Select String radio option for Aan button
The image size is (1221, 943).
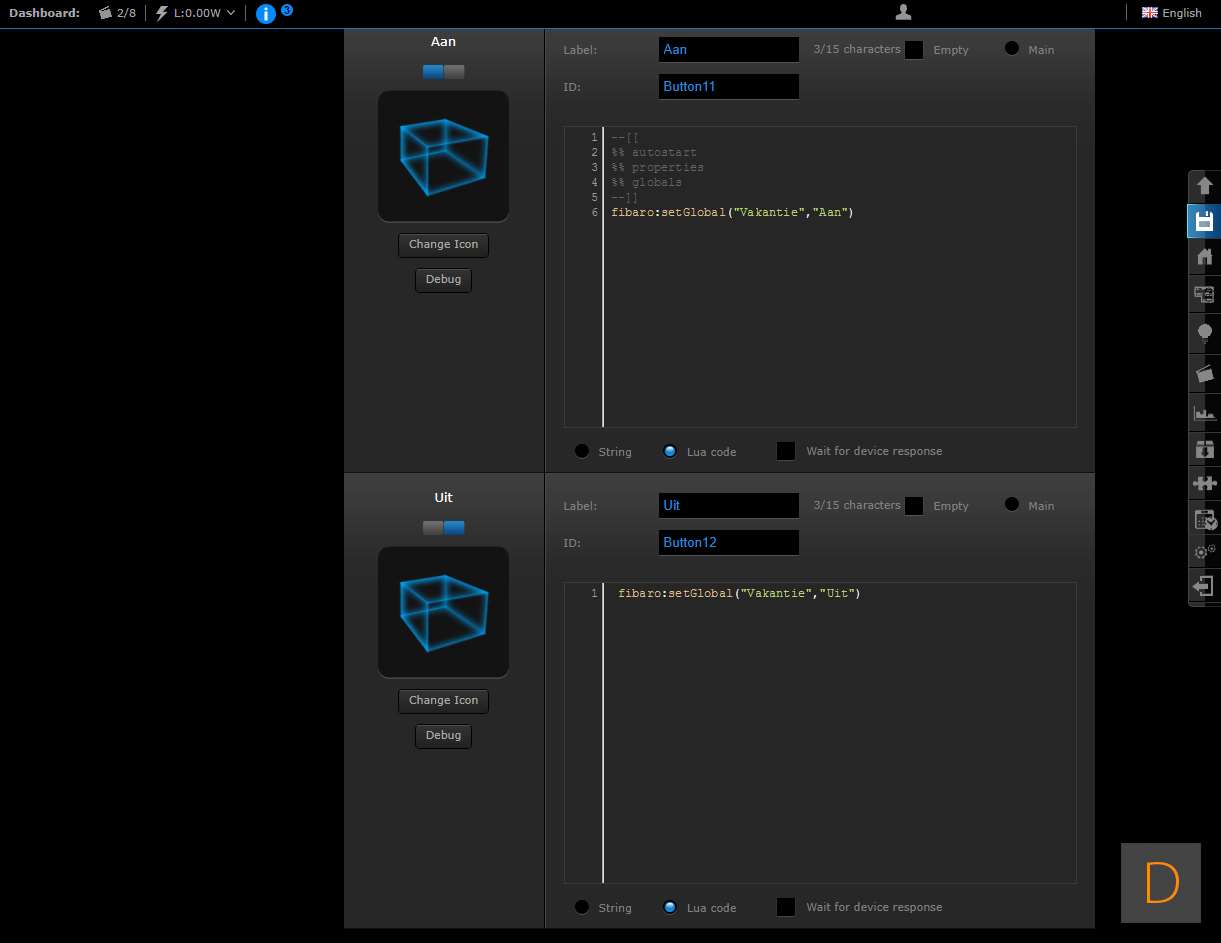[582, 451]
